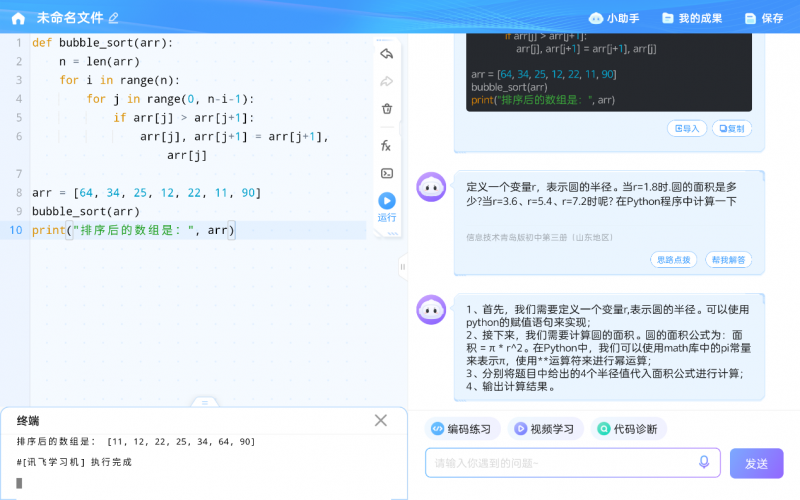Click the panel splitter collapse handle
The height and width of the screenshot is (500, 800).
[403, 266]
